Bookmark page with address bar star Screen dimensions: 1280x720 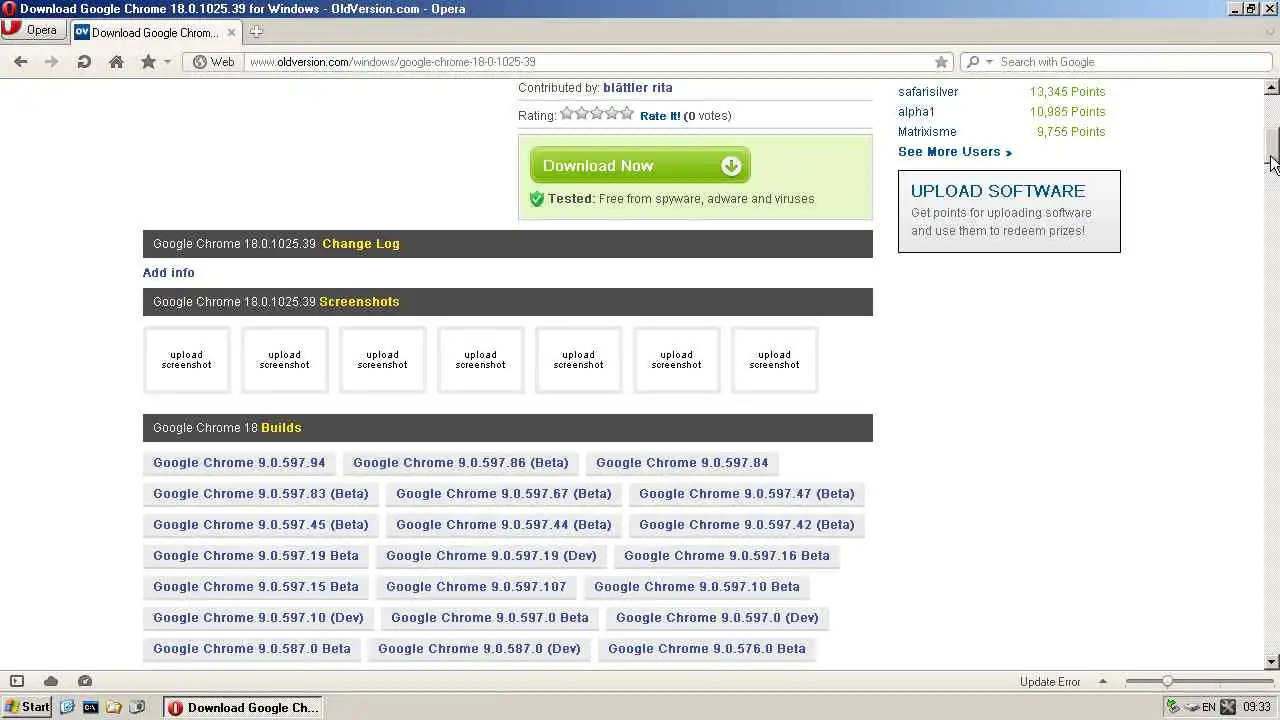[x=941, y=62]
